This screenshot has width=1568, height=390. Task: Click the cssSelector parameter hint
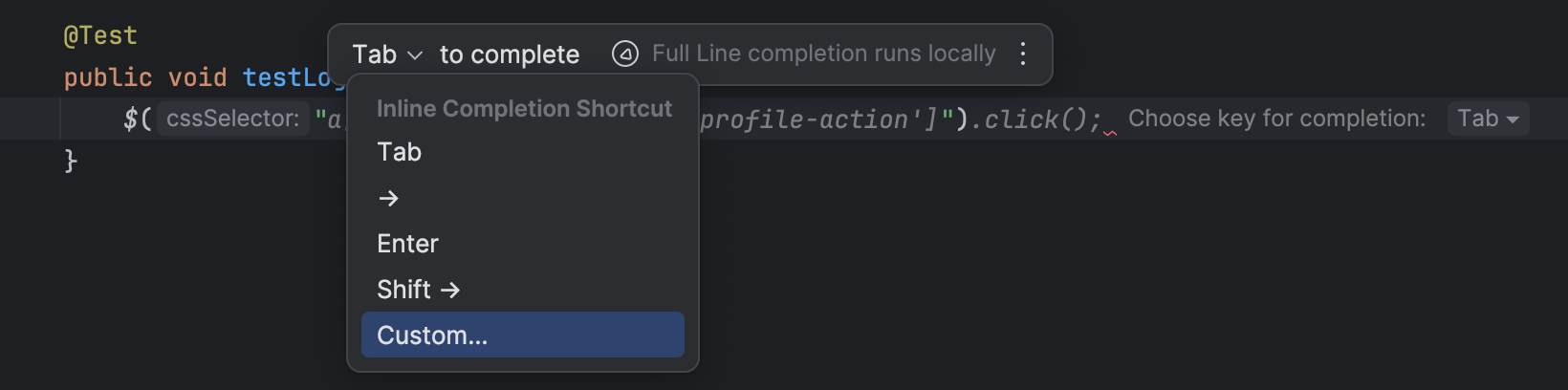233,119
